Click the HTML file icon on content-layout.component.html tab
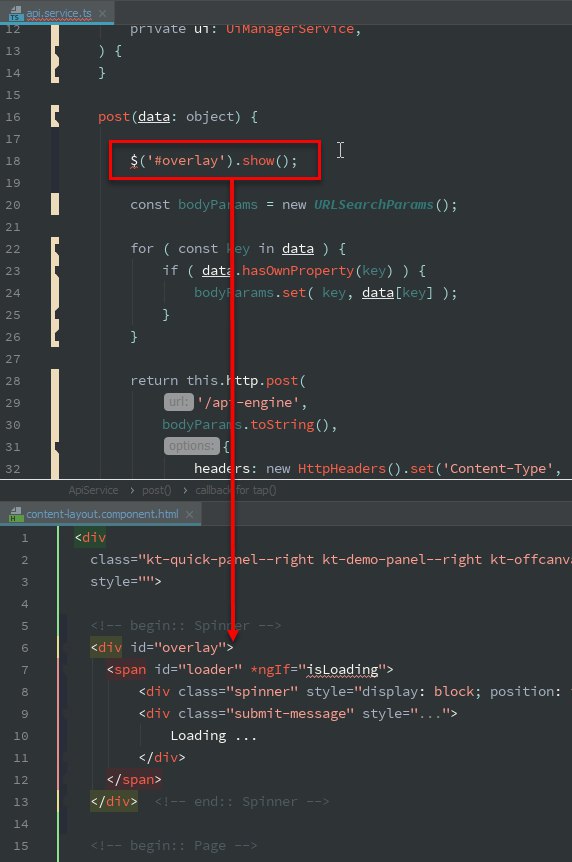The height and width of the screenshot is (862, 572). [16, 514]
